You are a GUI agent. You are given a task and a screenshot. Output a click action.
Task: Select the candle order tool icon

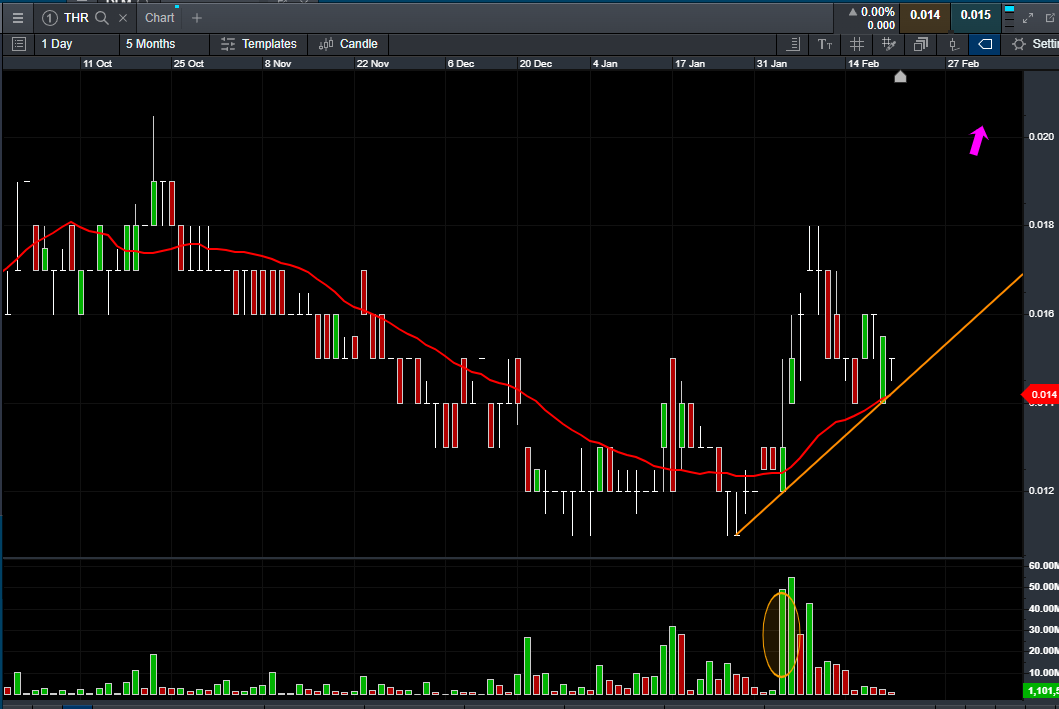[953, 44]
